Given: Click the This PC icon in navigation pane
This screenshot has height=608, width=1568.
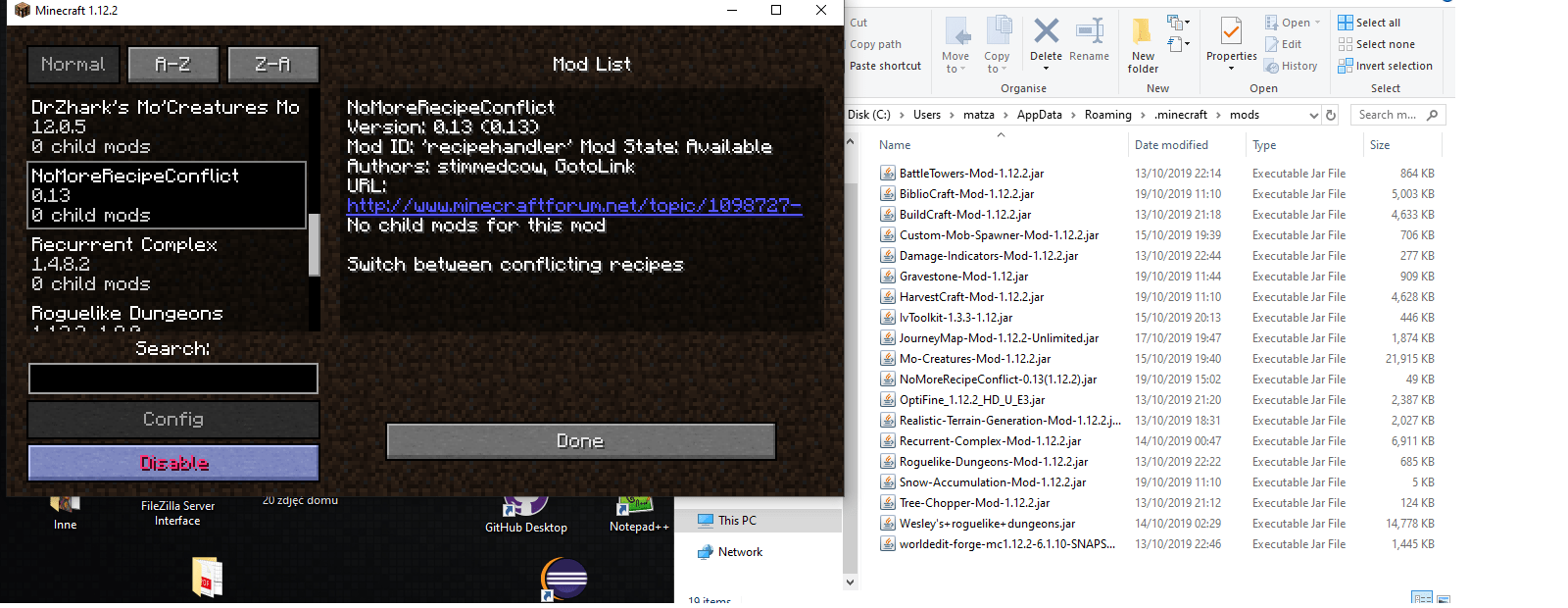Looking at the screenshot, I should click(x=706, y=521).
